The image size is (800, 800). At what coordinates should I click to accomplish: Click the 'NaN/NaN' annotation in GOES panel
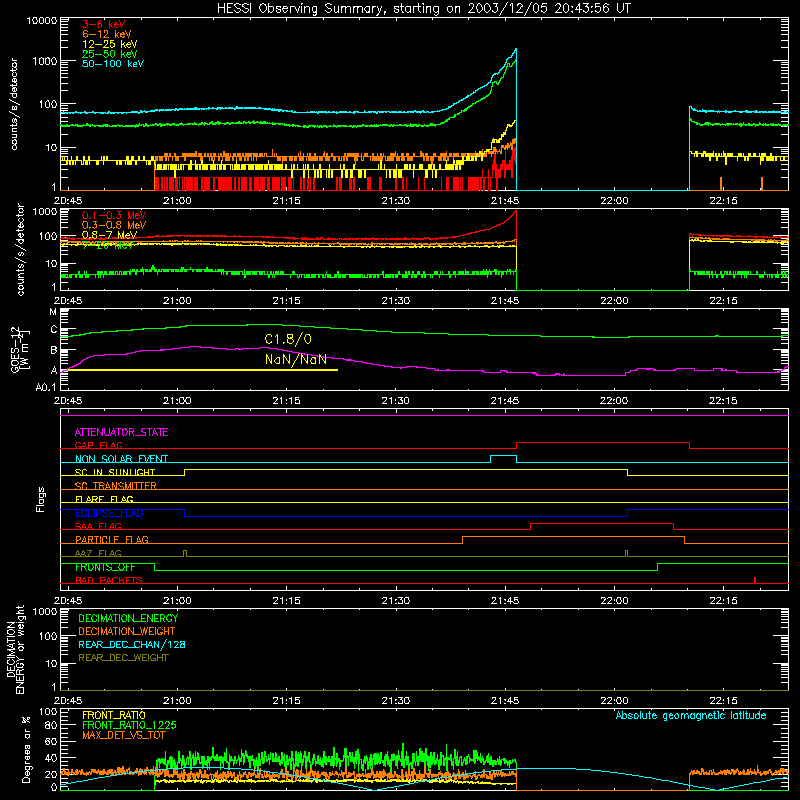(x=295, y=359)
